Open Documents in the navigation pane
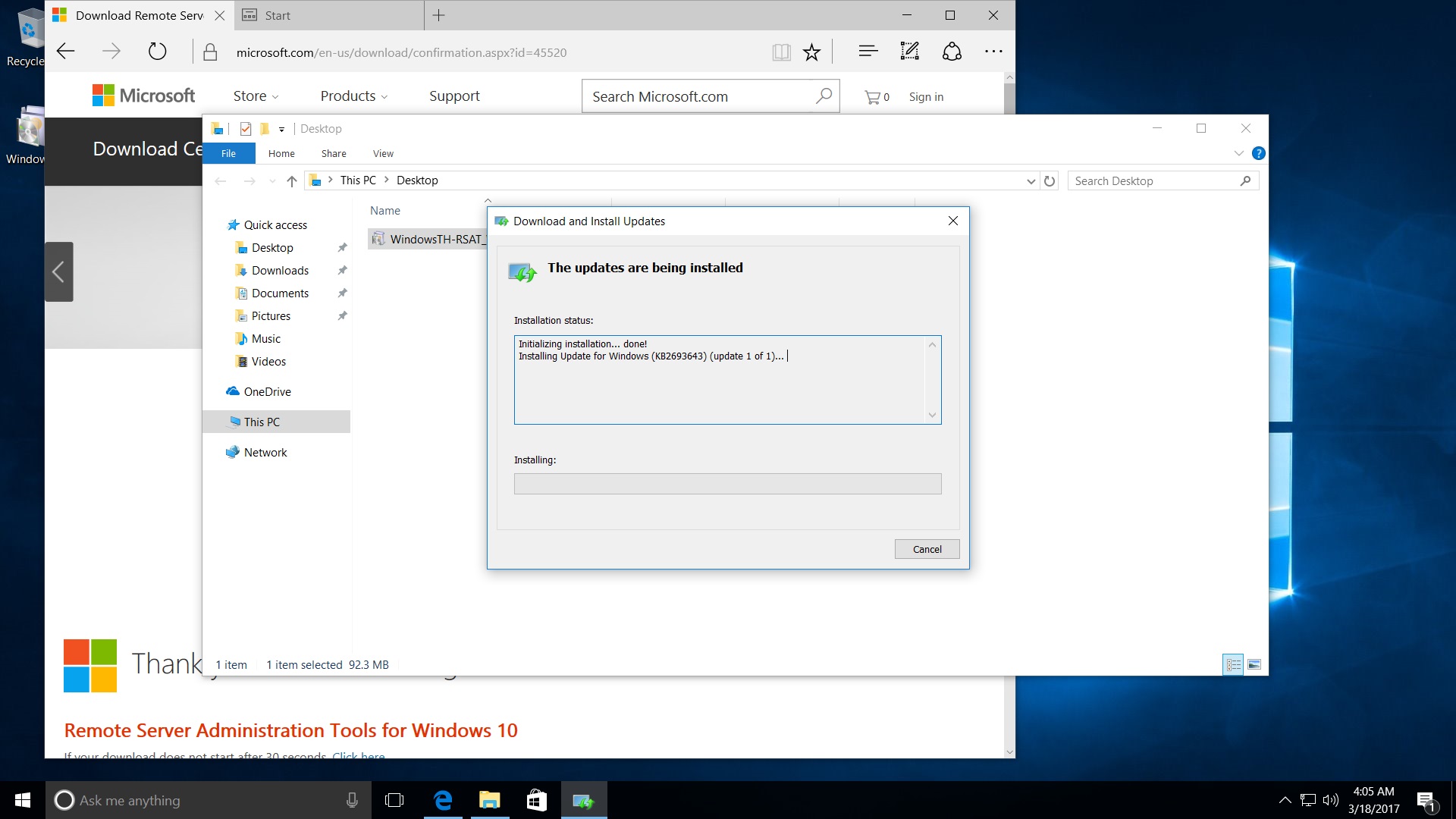The width and height of the screenshot is (1456, 819). tap(280, 293)
